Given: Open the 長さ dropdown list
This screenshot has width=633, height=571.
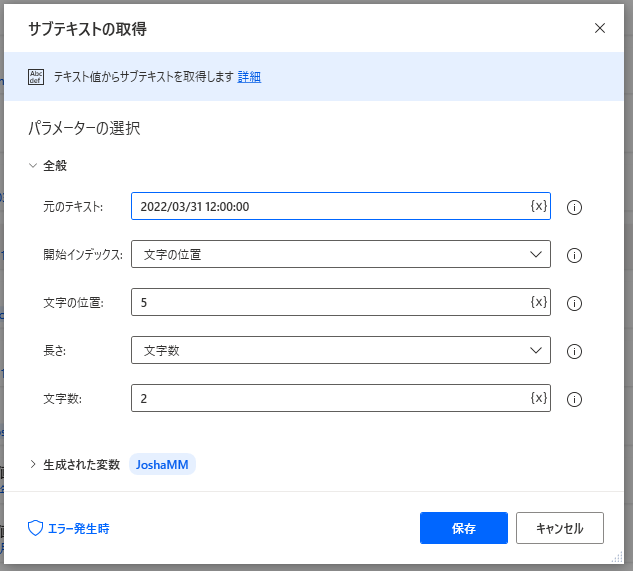Looking at the screenshot, I should pyautogui.click(x=340, y=351).
